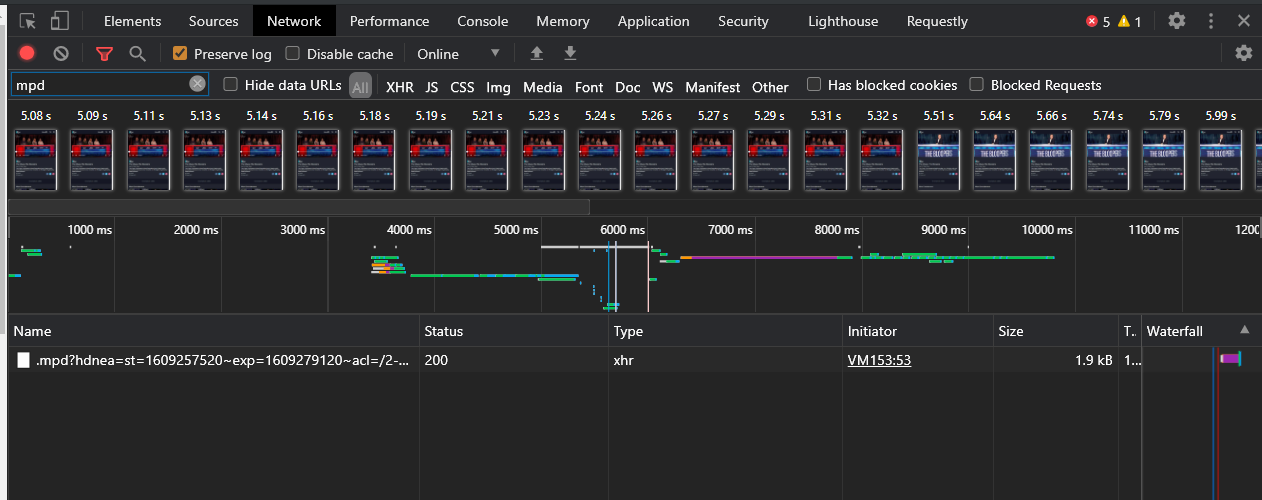Open network search magnifier
1262x500 pixels.
coord(137,54)
